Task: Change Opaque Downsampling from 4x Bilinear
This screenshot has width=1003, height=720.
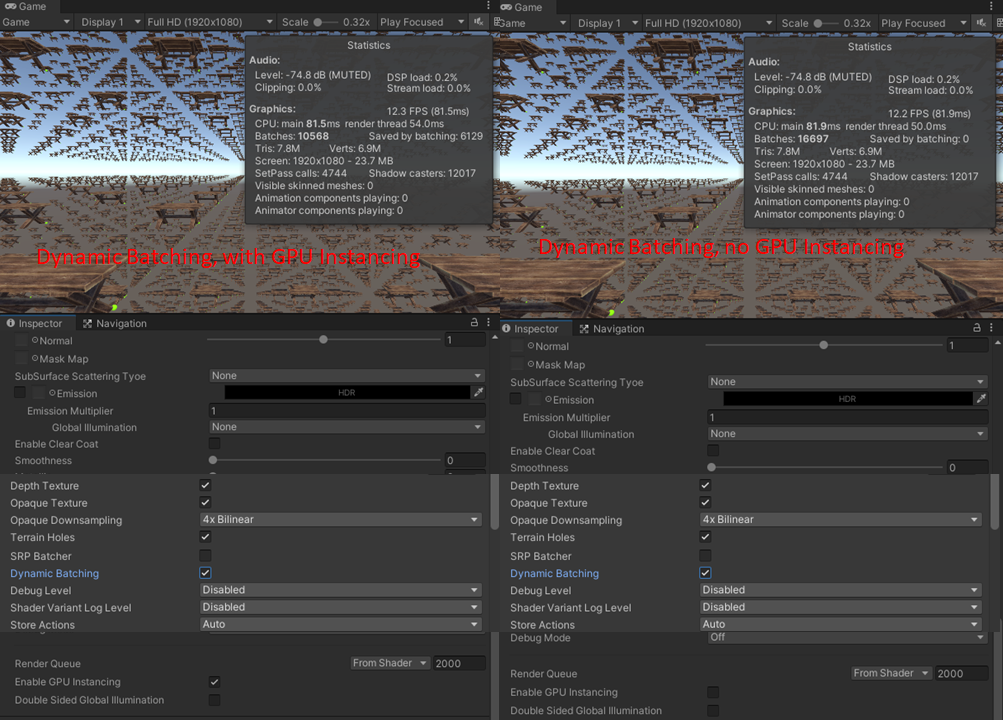Action: point(340,519)
